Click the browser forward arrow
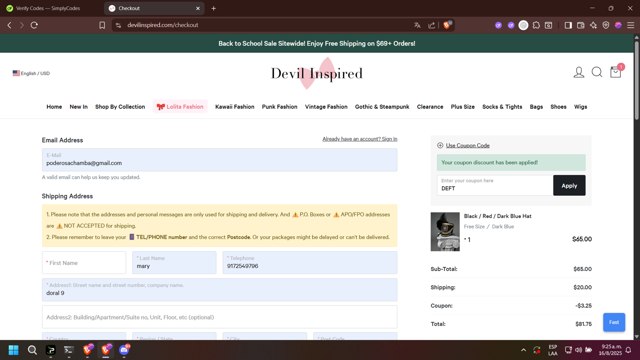The width and height of the screenshot is (640, 360). coord(22,25)
